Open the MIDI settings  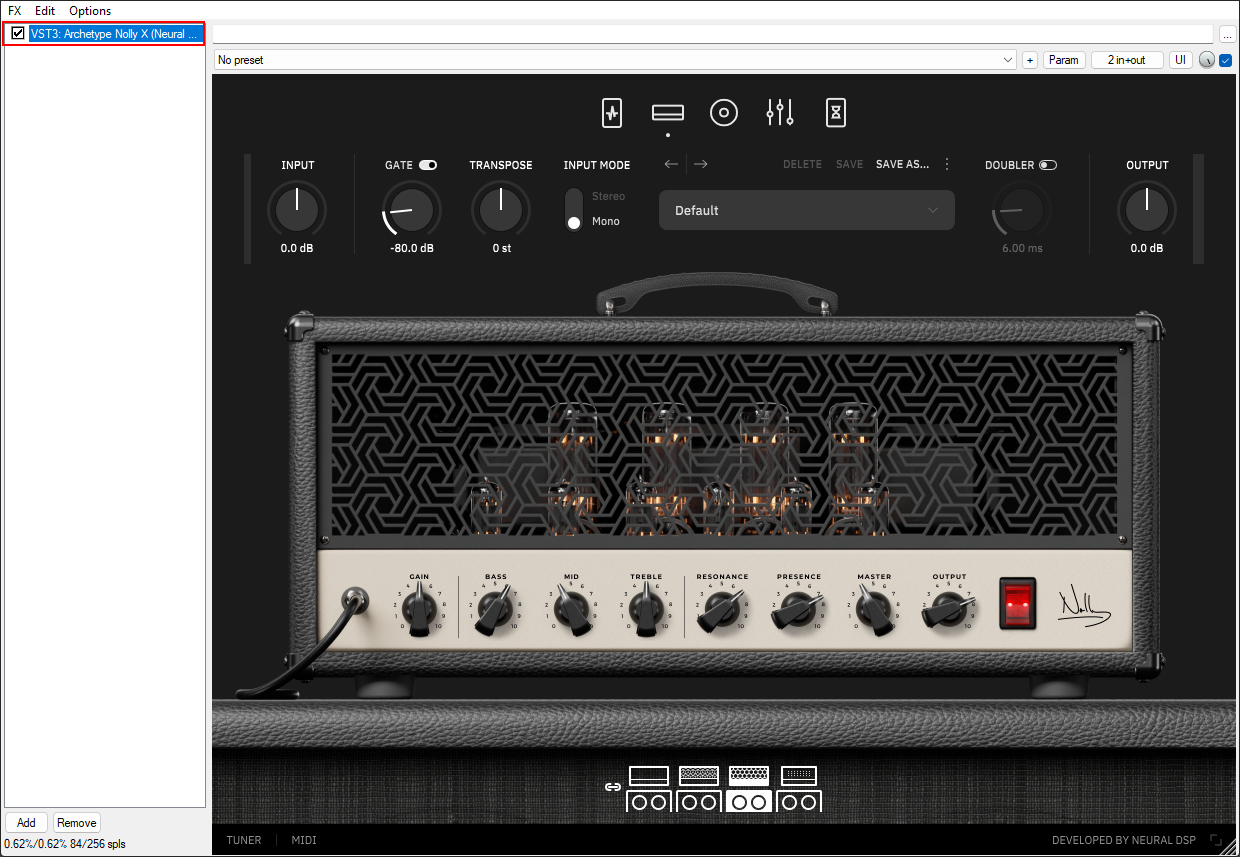coord(304,841)
